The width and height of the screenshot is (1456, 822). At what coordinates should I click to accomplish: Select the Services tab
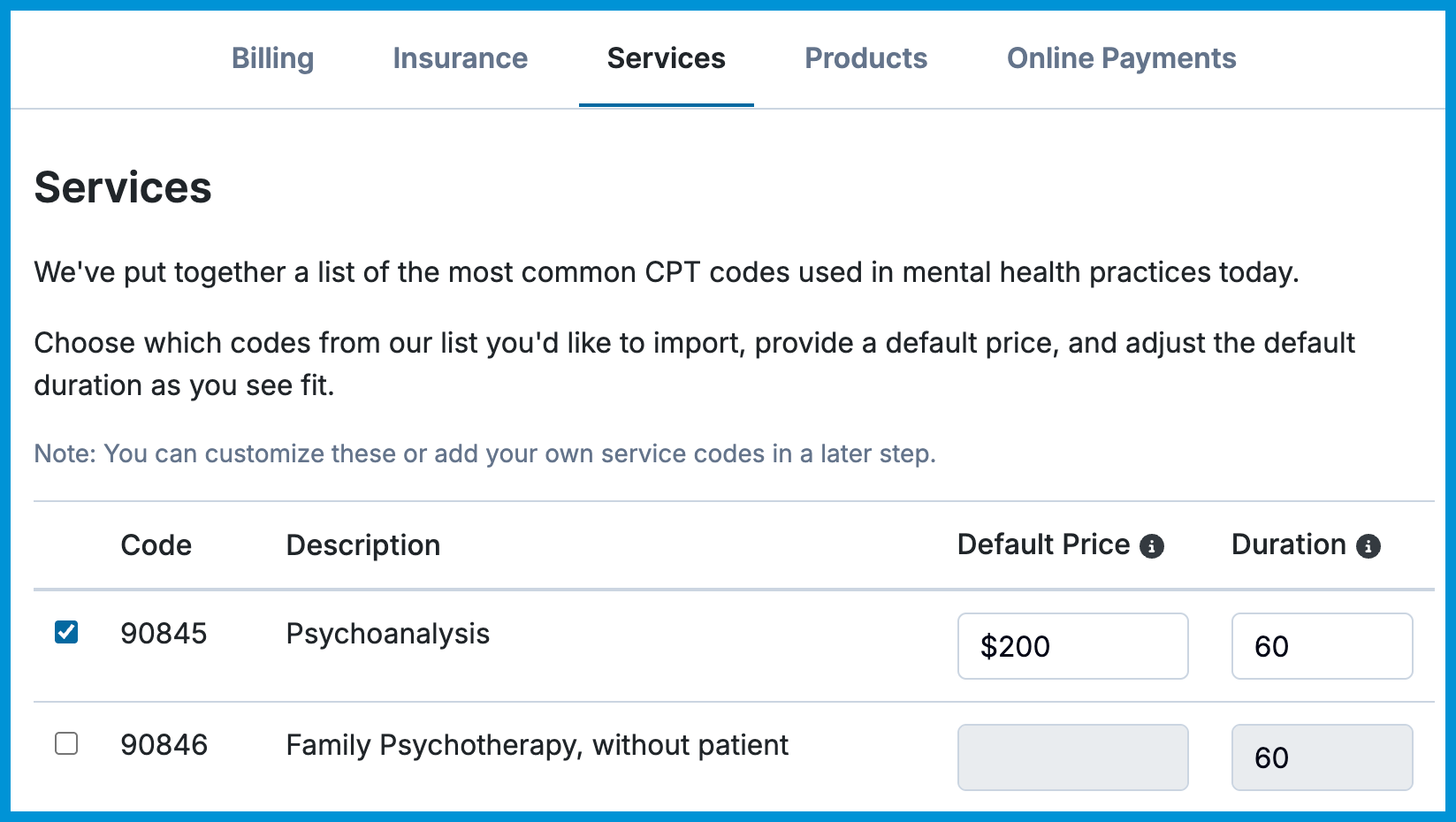(x=666, y=58)
